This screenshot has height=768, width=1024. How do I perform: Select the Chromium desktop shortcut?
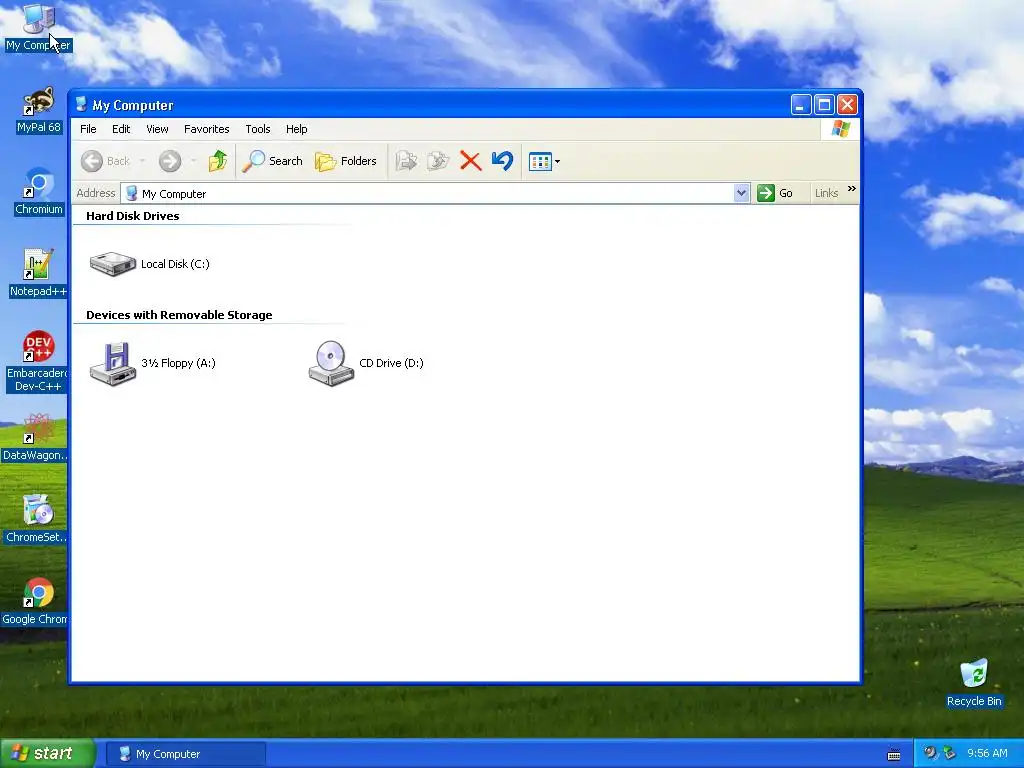pyautogui.click(x=39, y=193)
